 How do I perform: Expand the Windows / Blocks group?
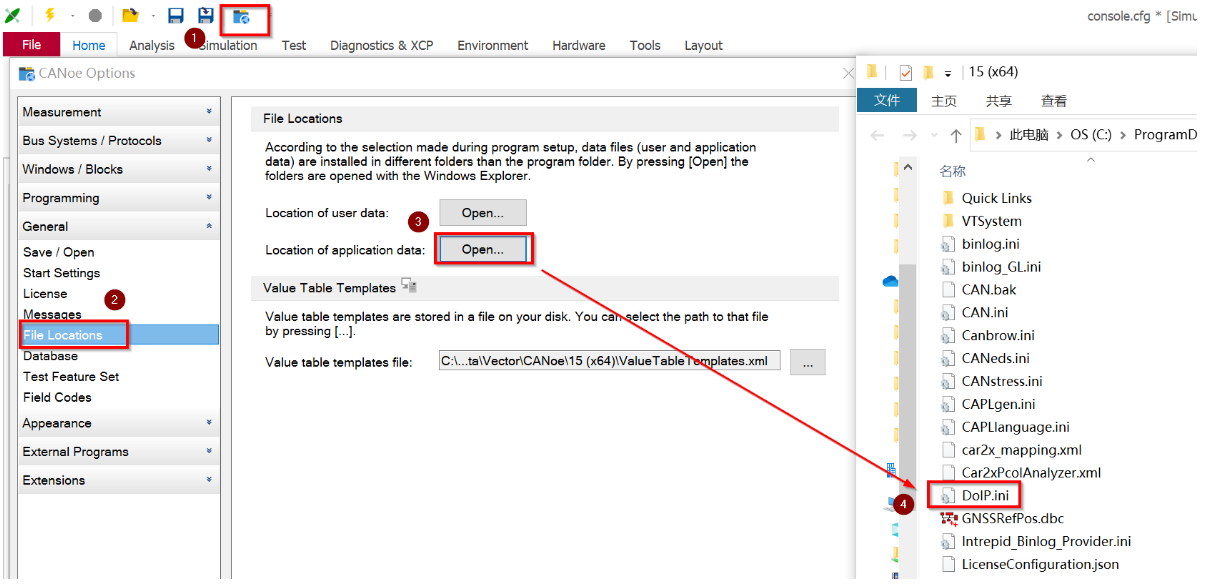(x=118, y=169)
